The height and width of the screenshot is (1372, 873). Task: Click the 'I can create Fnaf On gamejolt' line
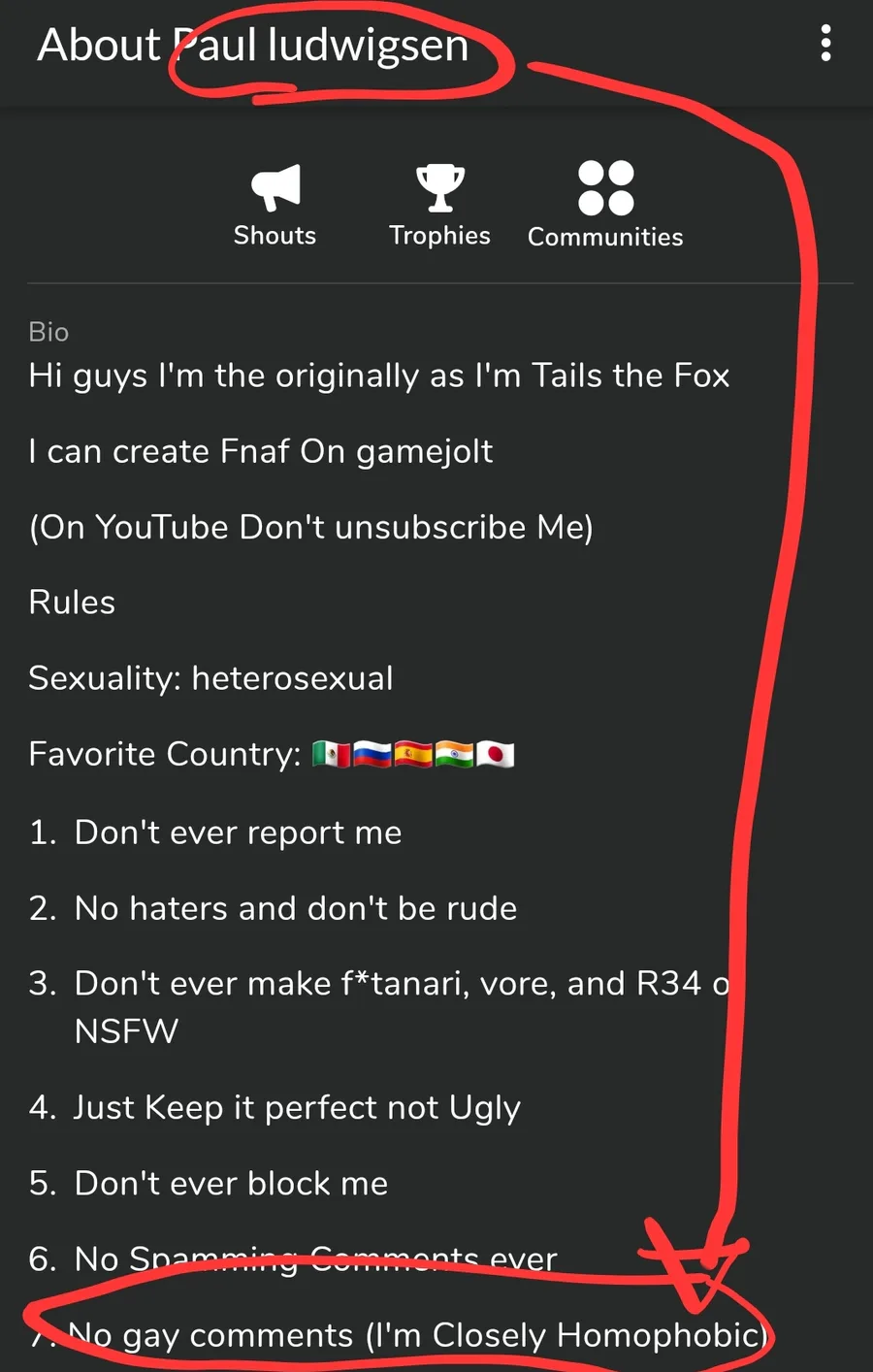(x=261, y=451)
